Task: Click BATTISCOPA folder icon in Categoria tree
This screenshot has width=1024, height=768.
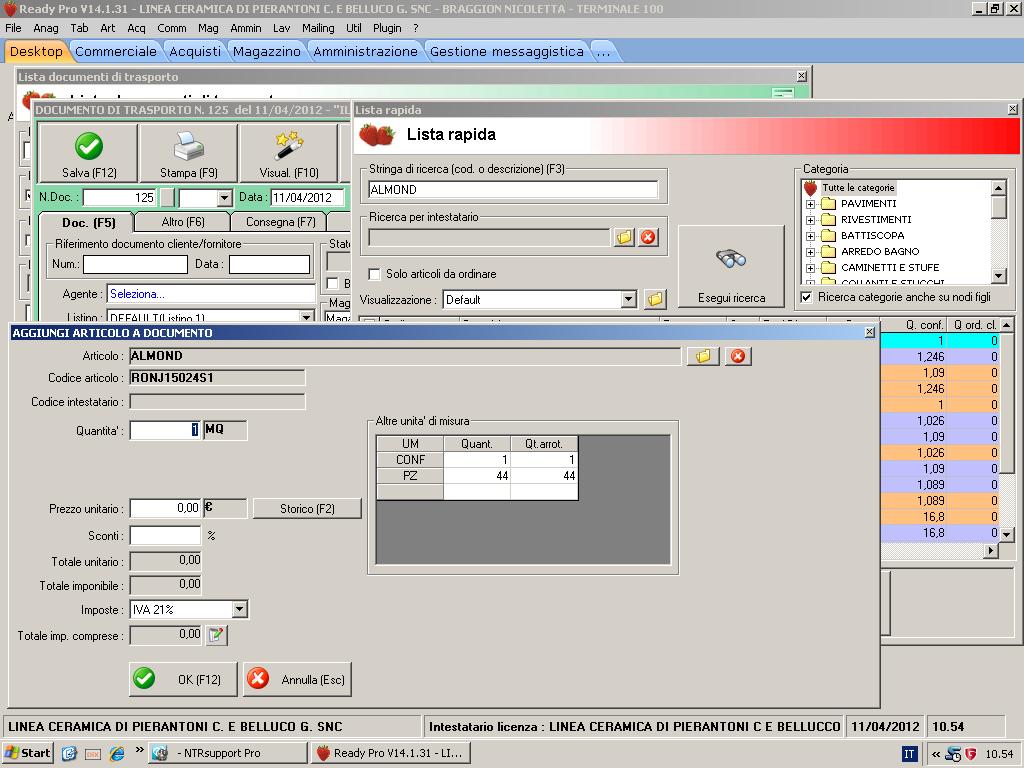Action: click(x=828, y=236)
